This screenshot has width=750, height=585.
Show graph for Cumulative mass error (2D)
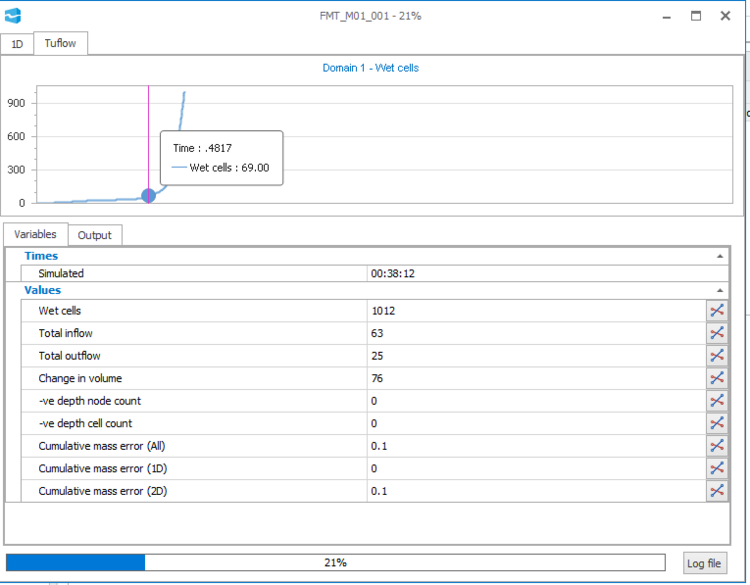point(717,491)
